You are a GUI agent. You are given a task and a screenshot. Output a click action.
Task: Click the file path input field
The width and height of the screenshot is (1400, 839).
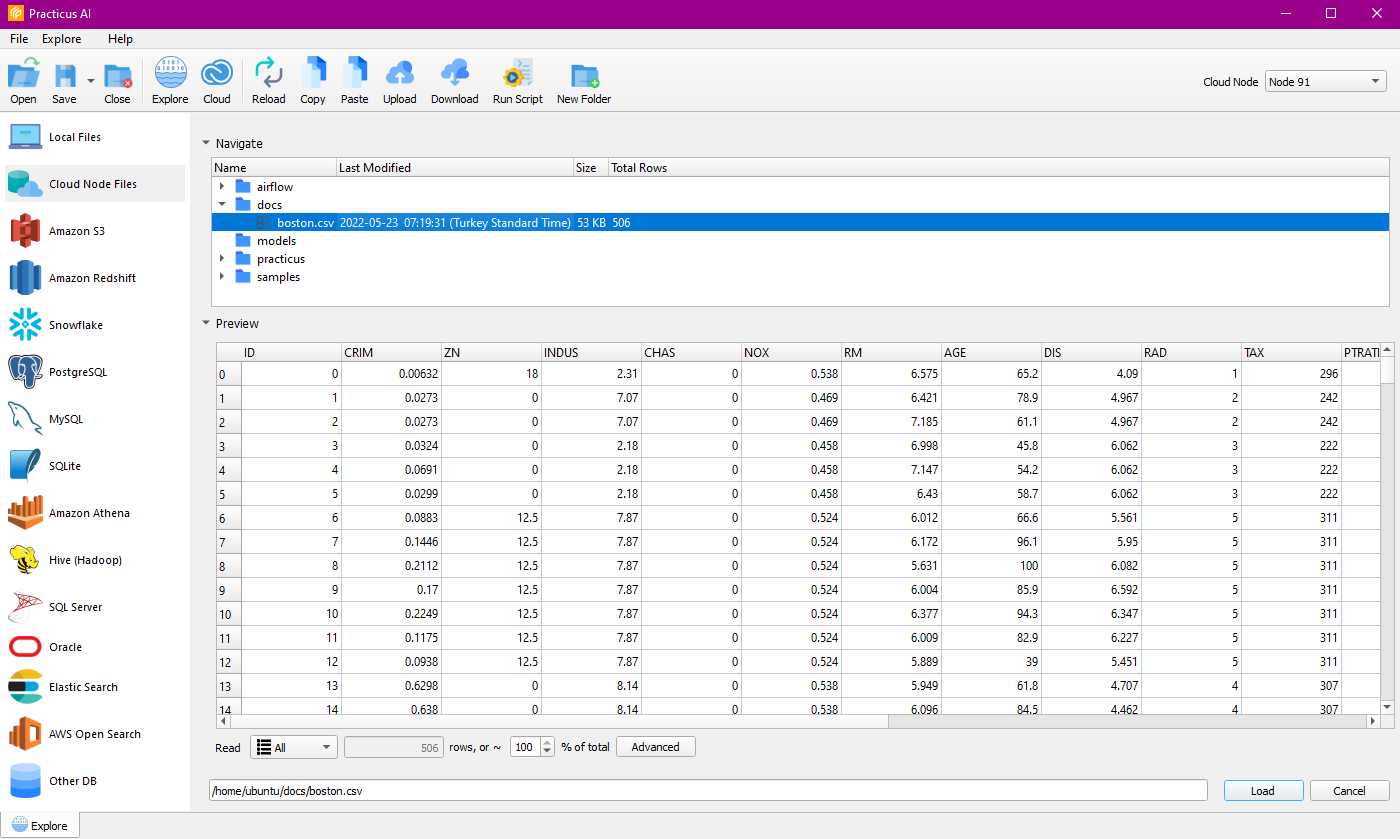coord(707,790)
